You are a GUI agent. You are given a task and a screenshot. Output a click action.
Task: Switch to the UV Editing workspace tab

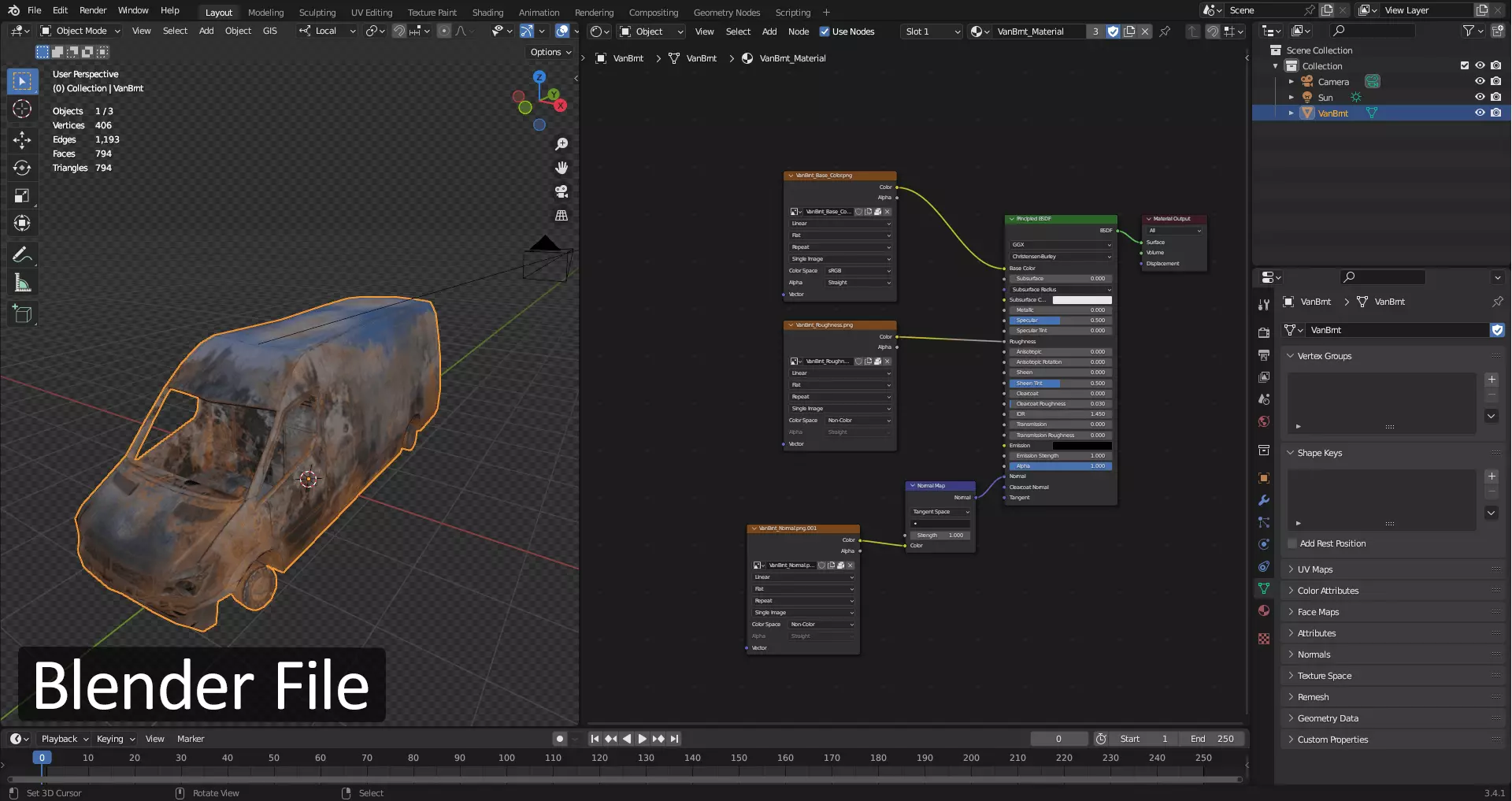[x=372, y=12]
